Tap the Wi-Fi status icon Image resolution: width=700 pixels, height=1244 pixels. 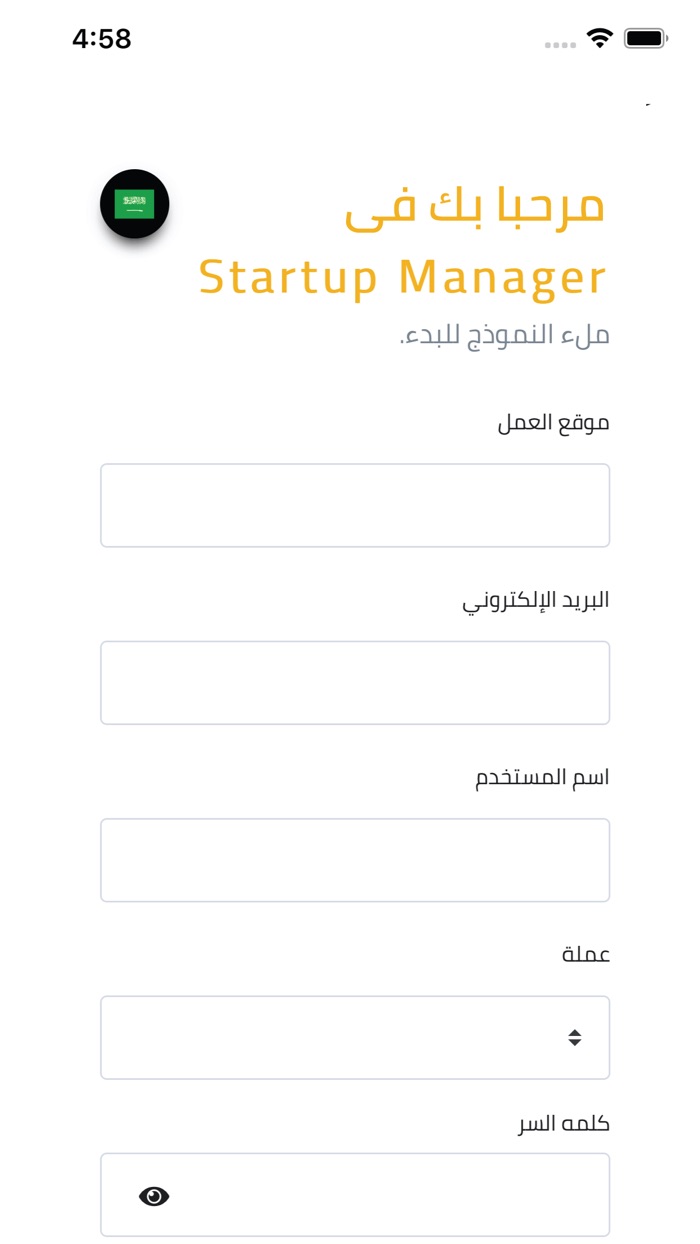click(x=597, y=36)
